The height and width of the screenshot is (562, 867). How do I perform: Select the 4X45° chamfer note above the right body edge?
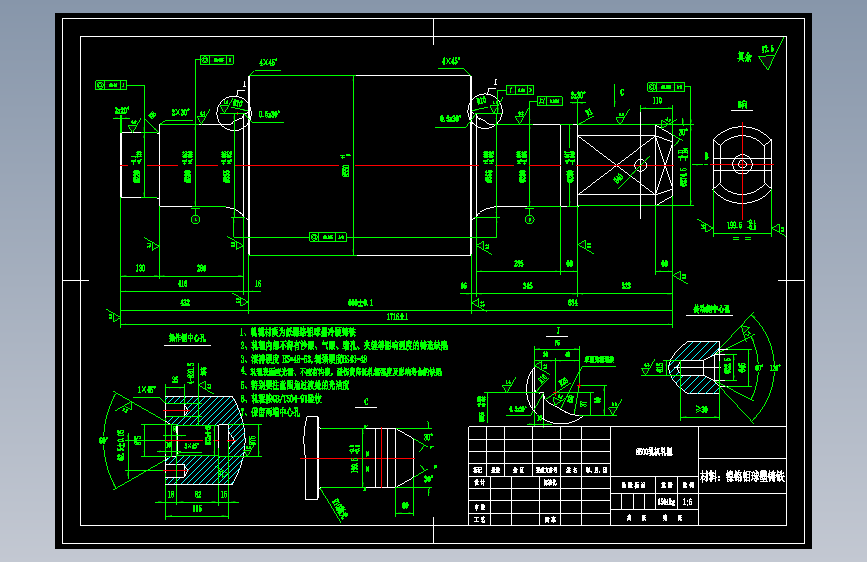451,61
